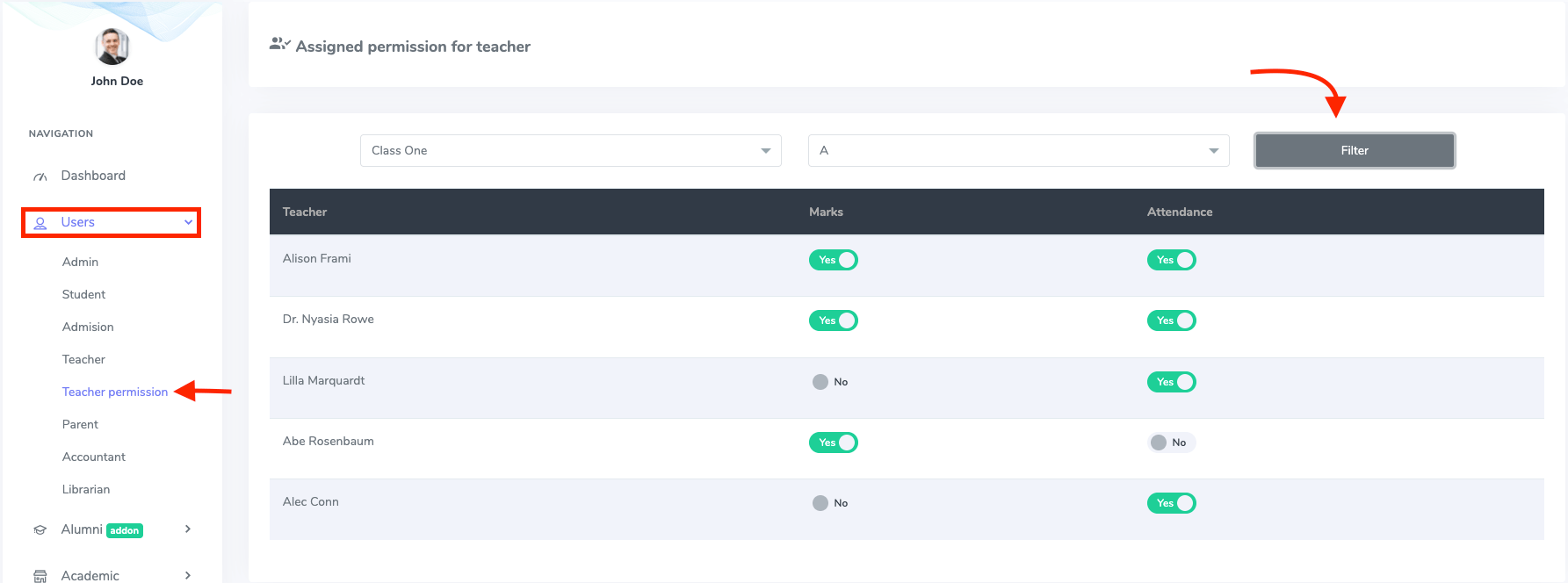
Task: Enable Marks permission for Lilla Marquardt
Action: [829, 382]
